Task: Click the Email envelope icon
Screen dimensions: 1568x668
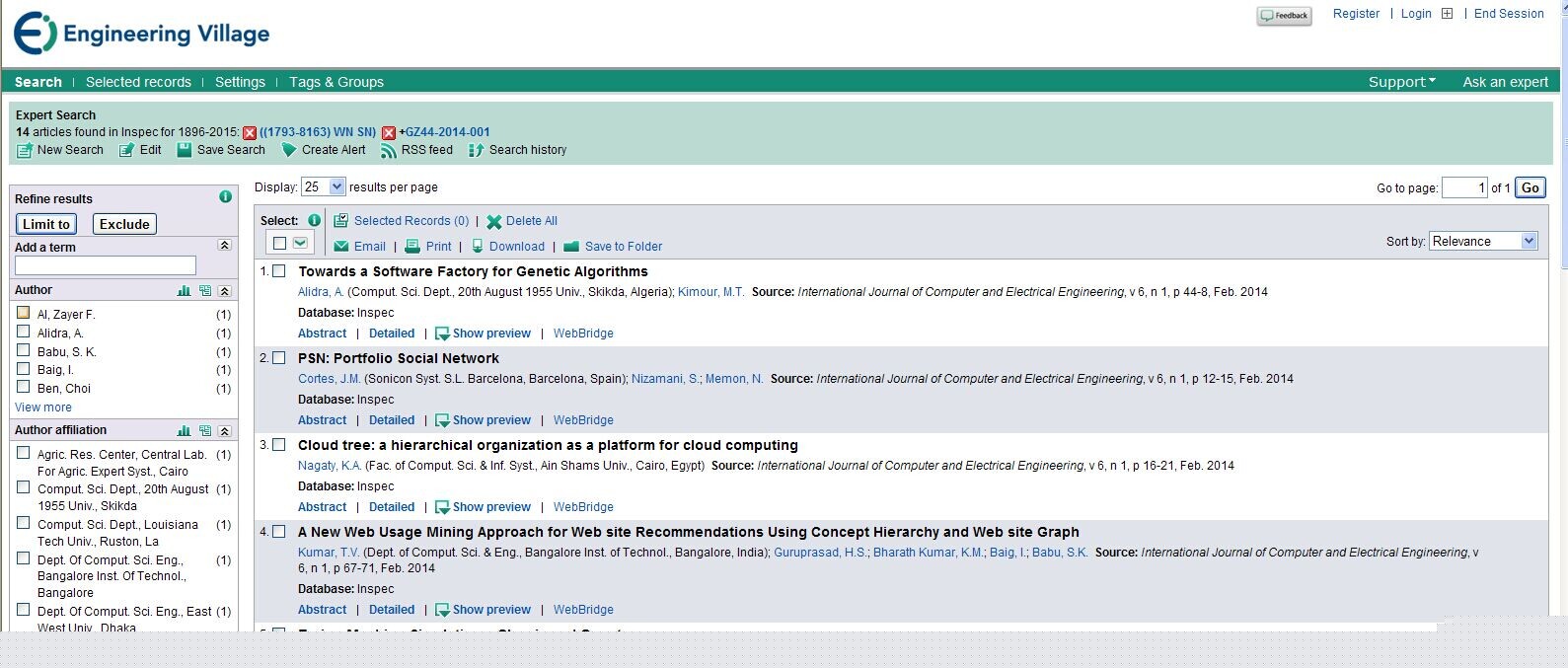Action: tap(341, 247)
